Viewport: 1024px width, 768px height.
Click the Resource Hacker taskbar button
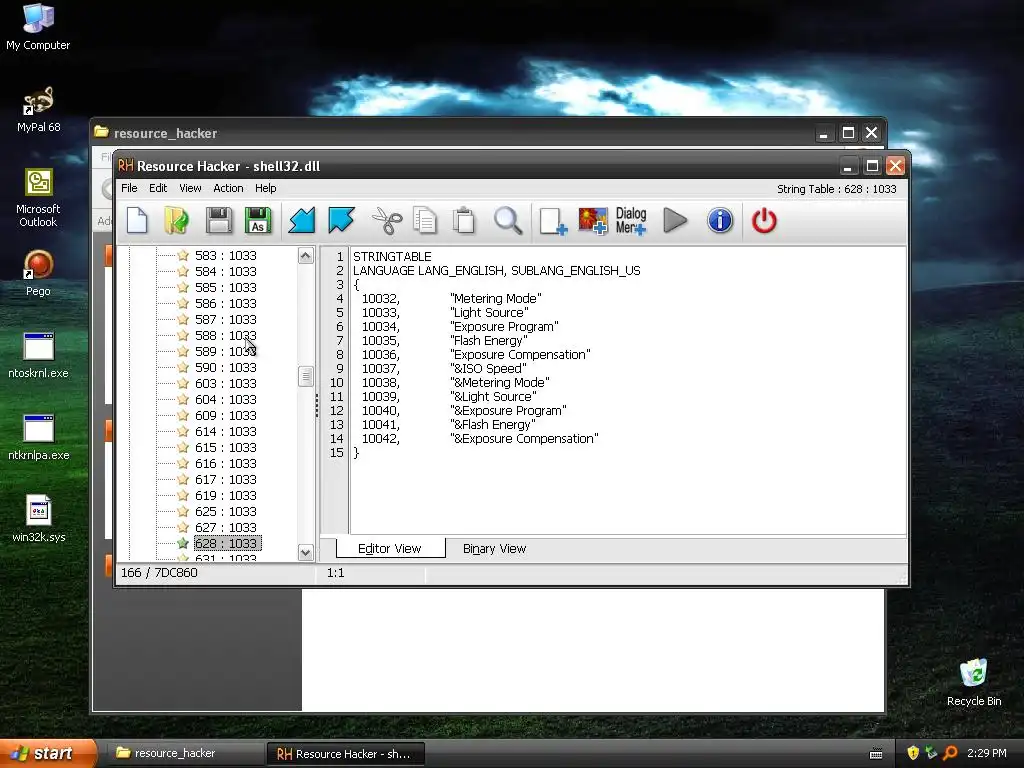[x=346, y=754]
